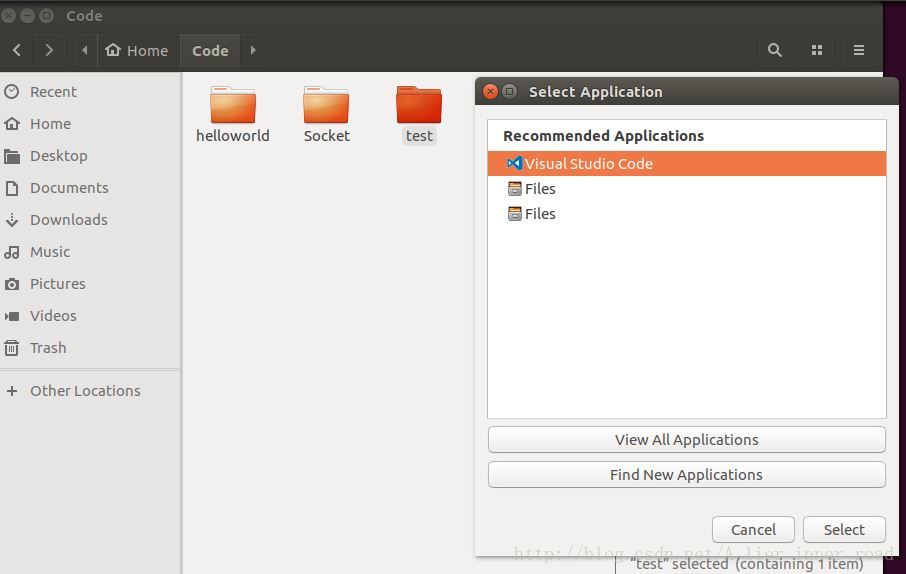Click the Desktop folder icon in sidebar
Screen dimensions: 906x574
tap(12, 156)
